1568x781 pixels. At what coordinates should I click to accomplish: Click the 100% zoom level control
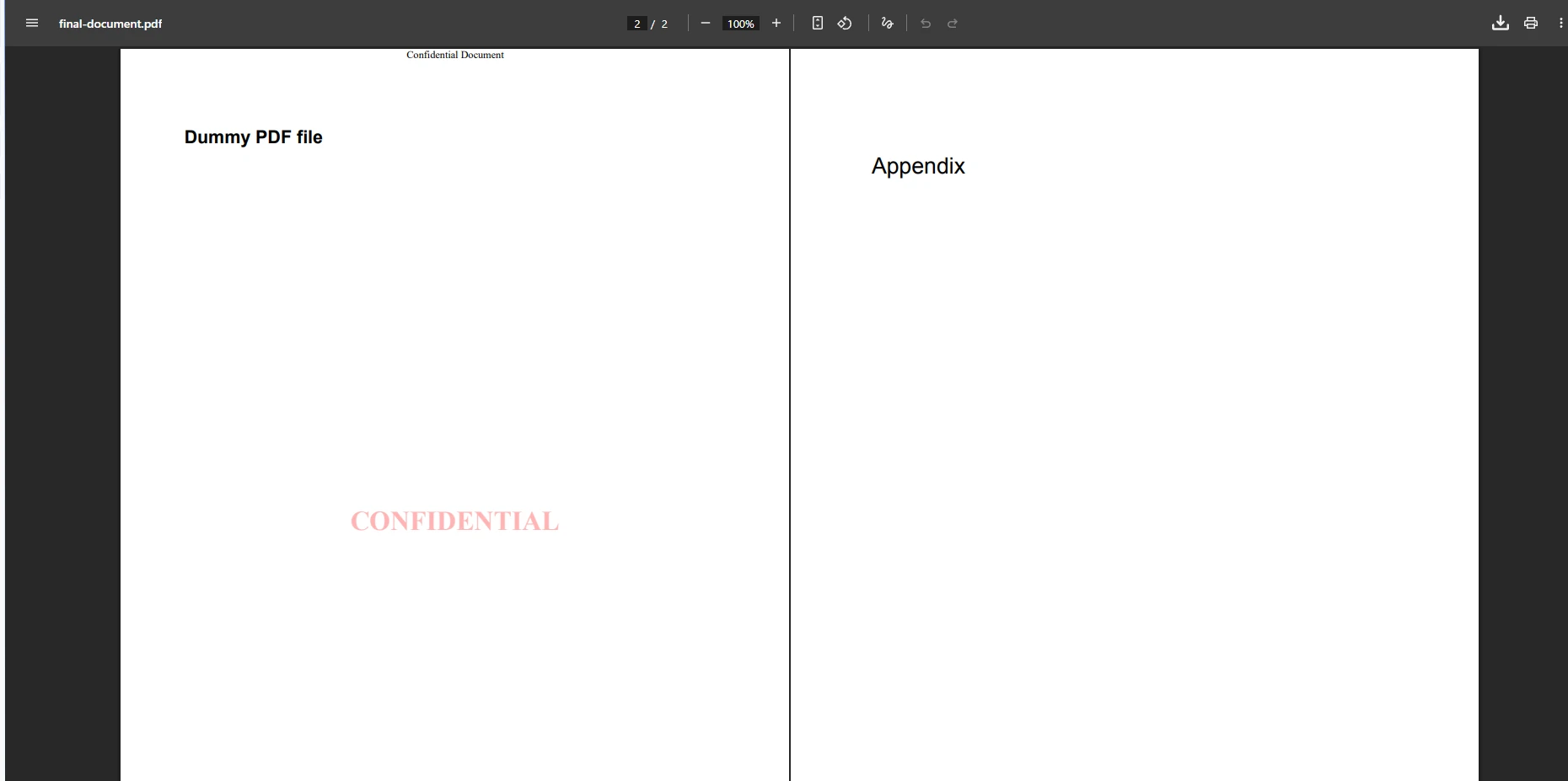point(740,23)
